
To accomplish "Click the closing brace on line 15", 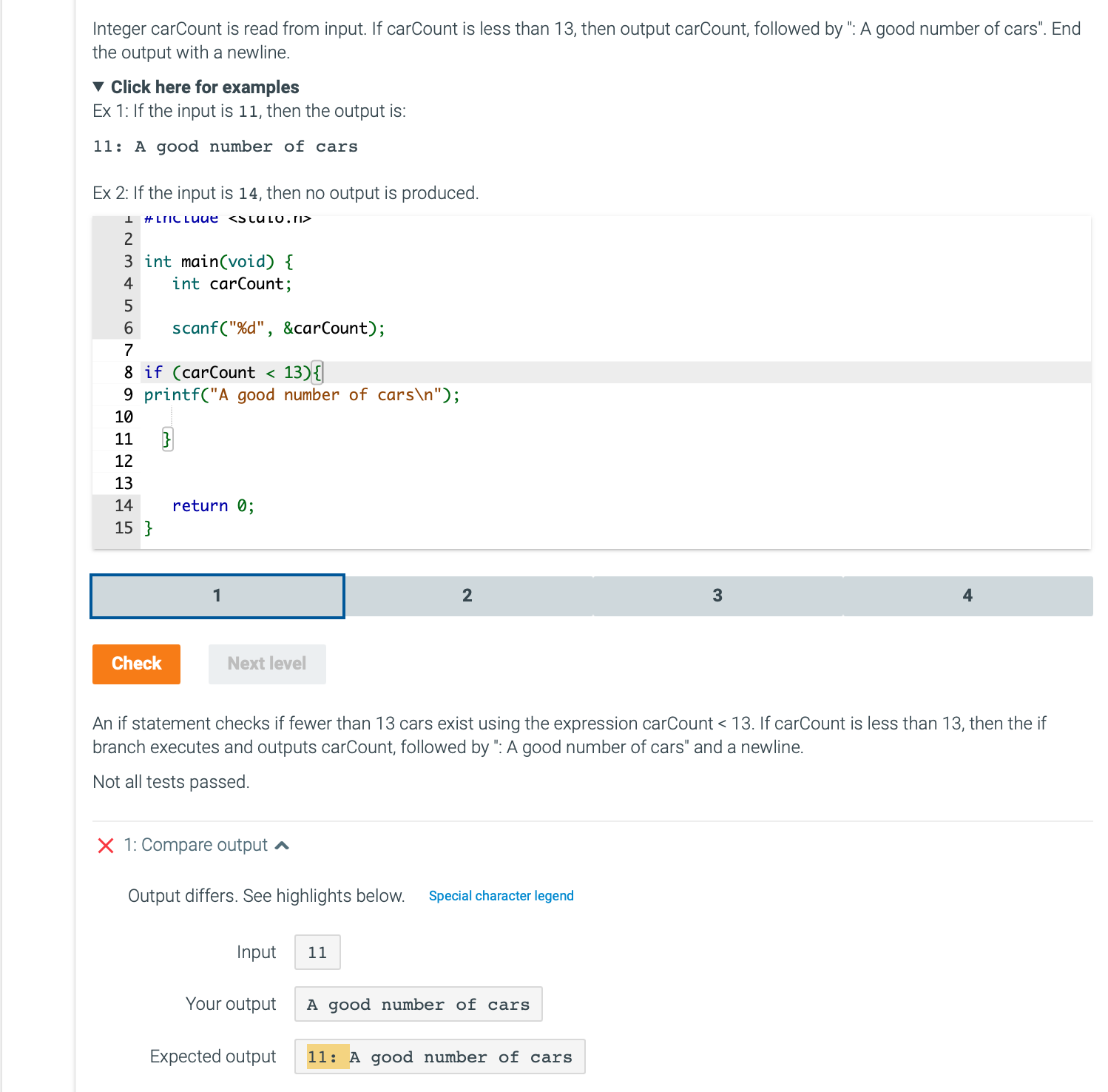I will coord(149,528).
